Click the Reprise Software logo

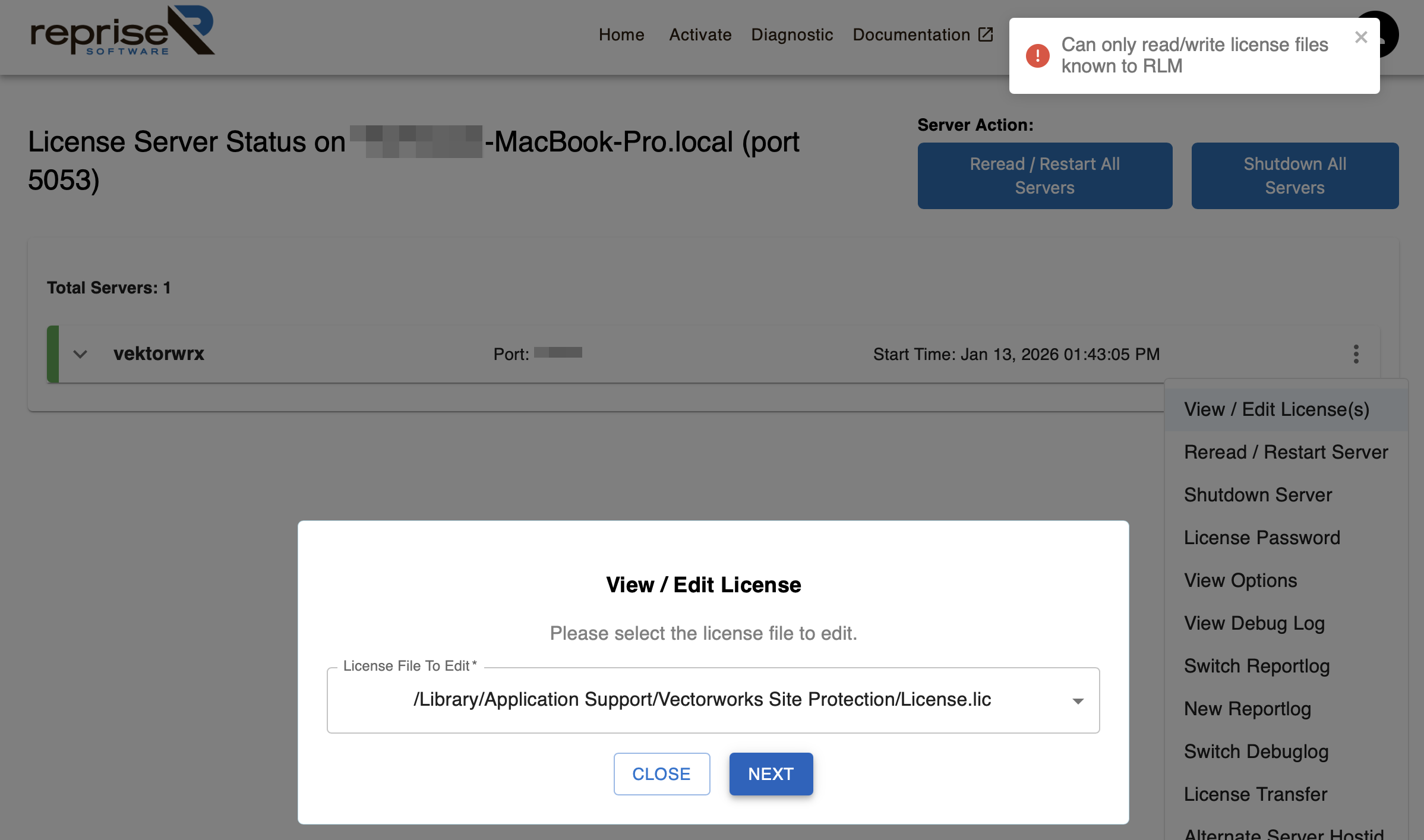click(x=122, y=31)
